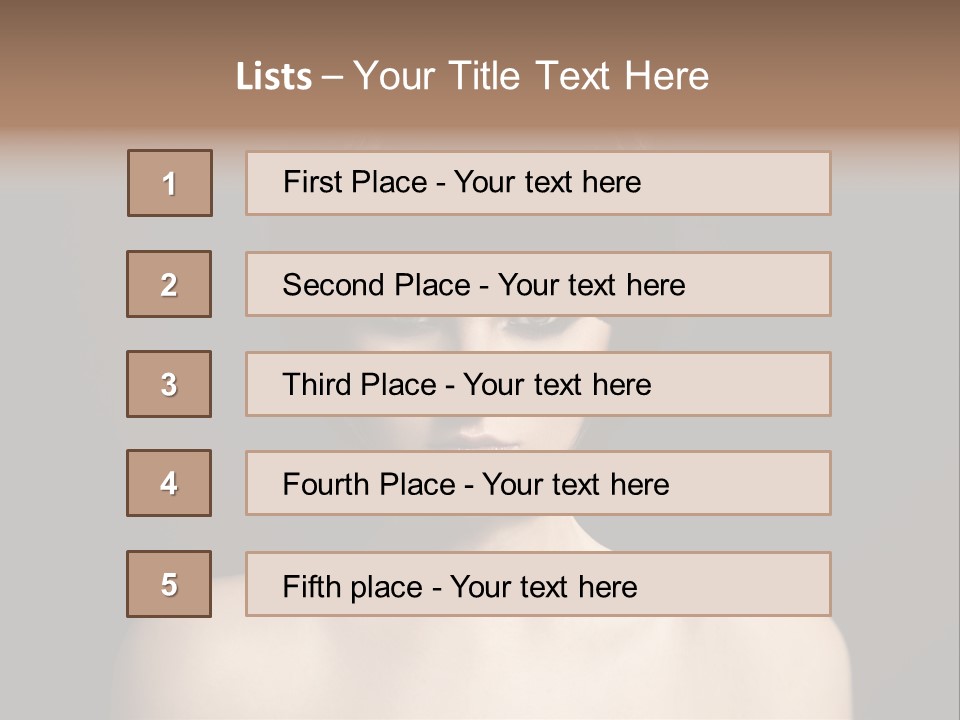Pick the number 4 box
The image size is (960, 720).
click(x=169, y=483)
